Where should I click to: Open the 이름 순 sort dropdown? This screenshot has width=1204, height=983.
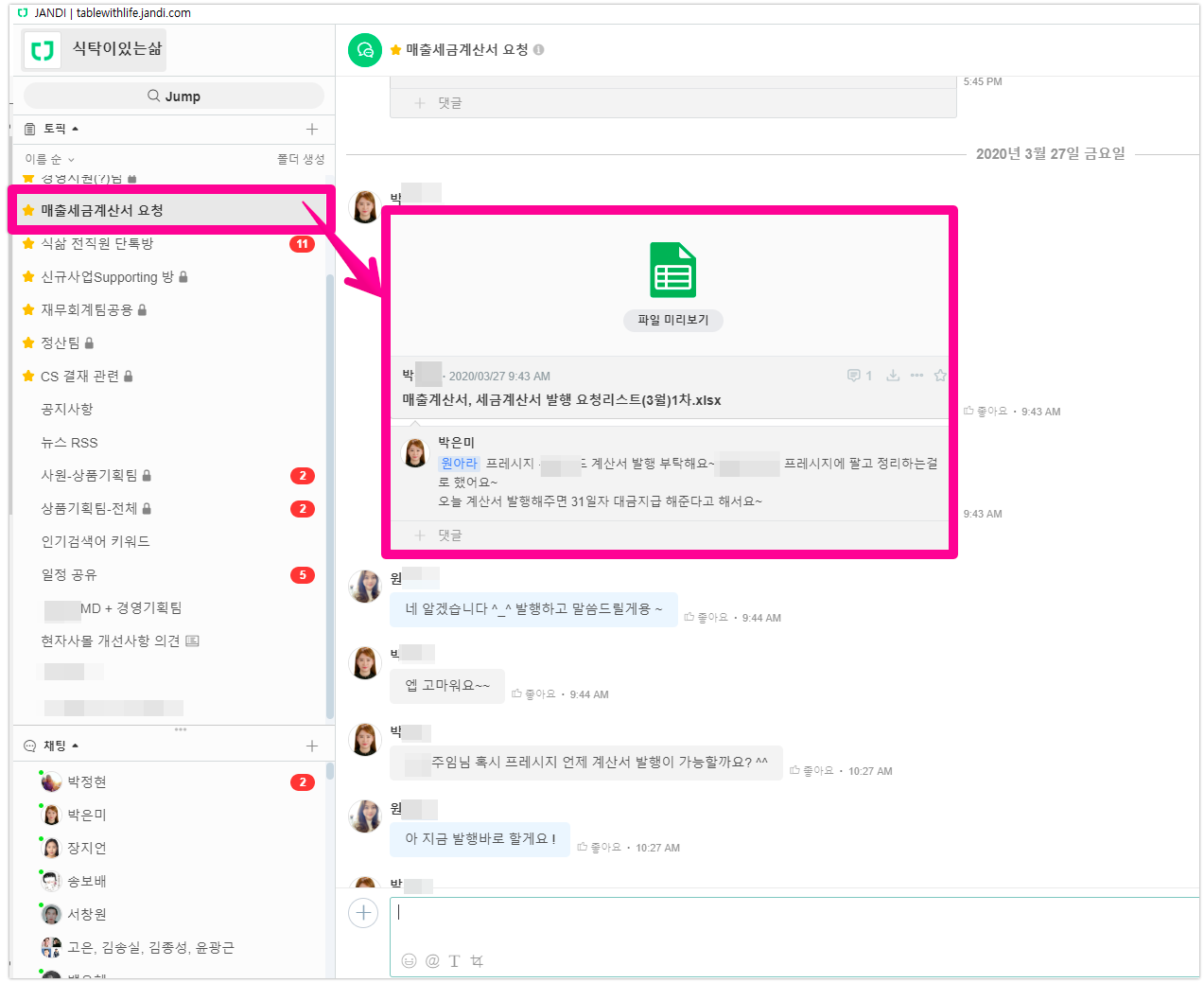[x=49, y=159]
